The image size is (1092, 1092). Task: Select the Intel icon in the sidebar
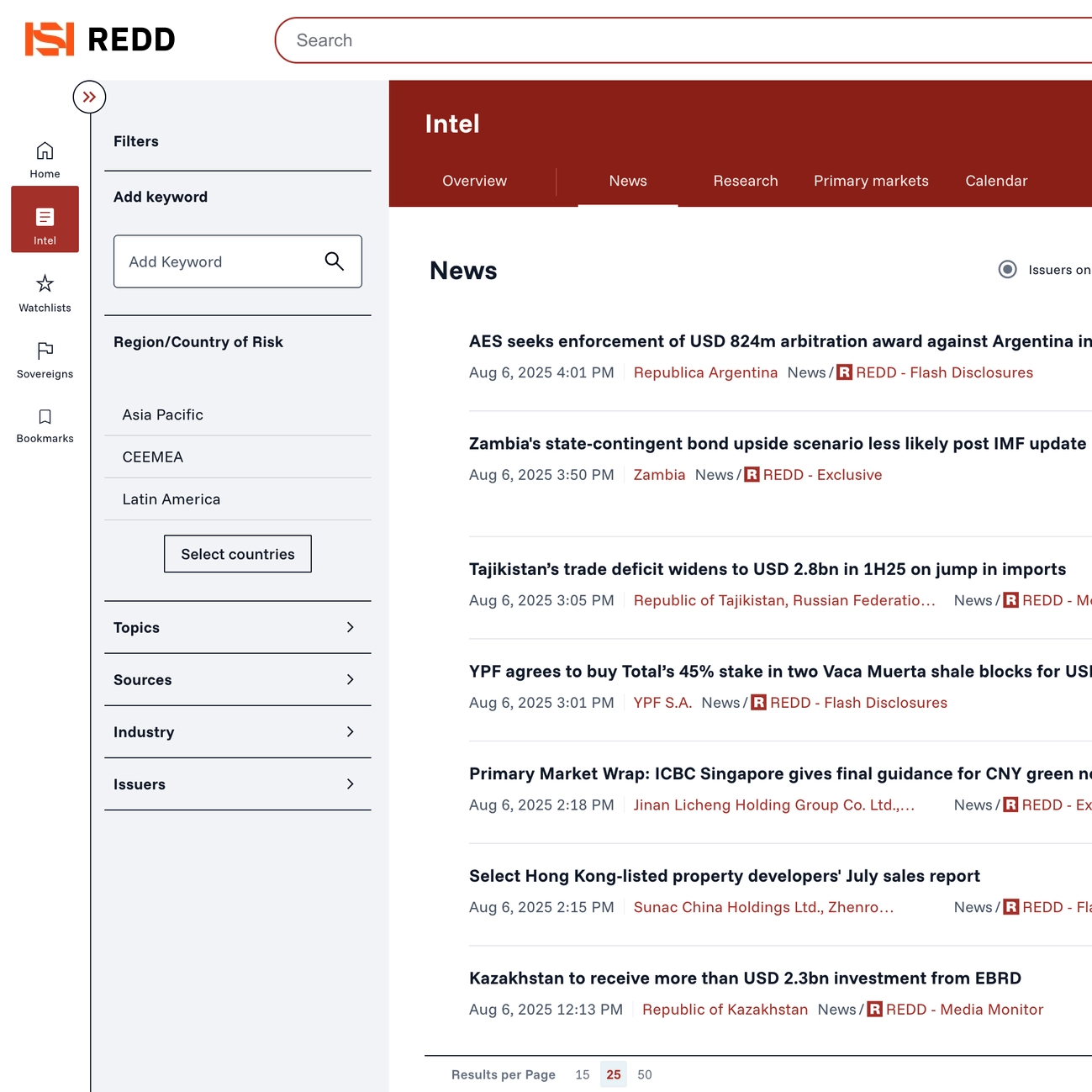(x=45, y=219)
